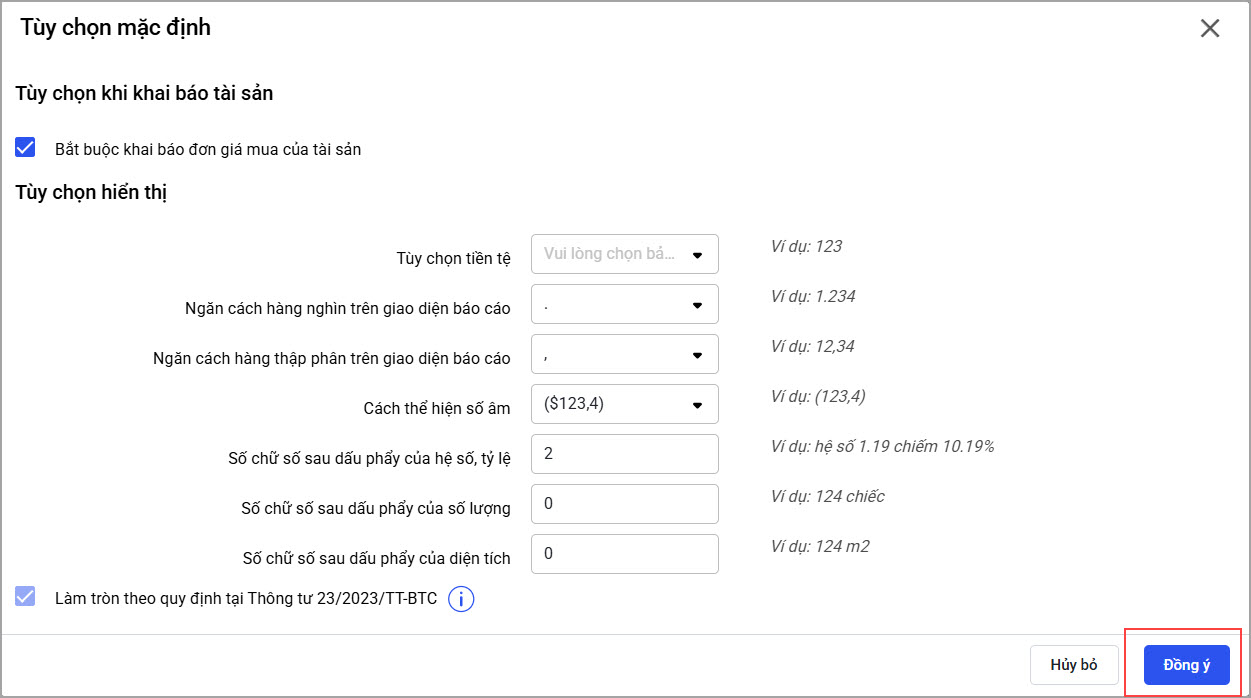This screenshot has width=1251, height=698.
Task: Focus the hệ số, tỷ lệ decimal digits field
Action: click(624, 454)
